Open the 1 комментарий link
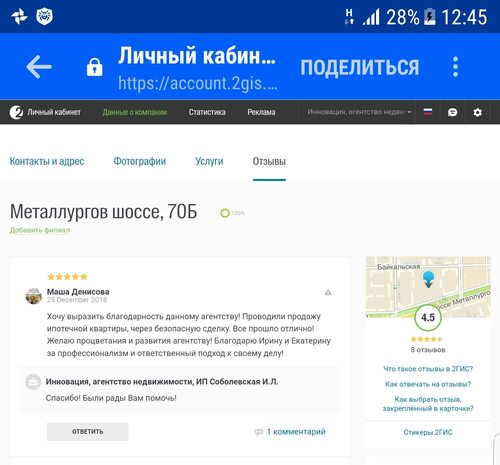Image resolution: width=500 pixels, height=465 pixels. coord(296,432)
